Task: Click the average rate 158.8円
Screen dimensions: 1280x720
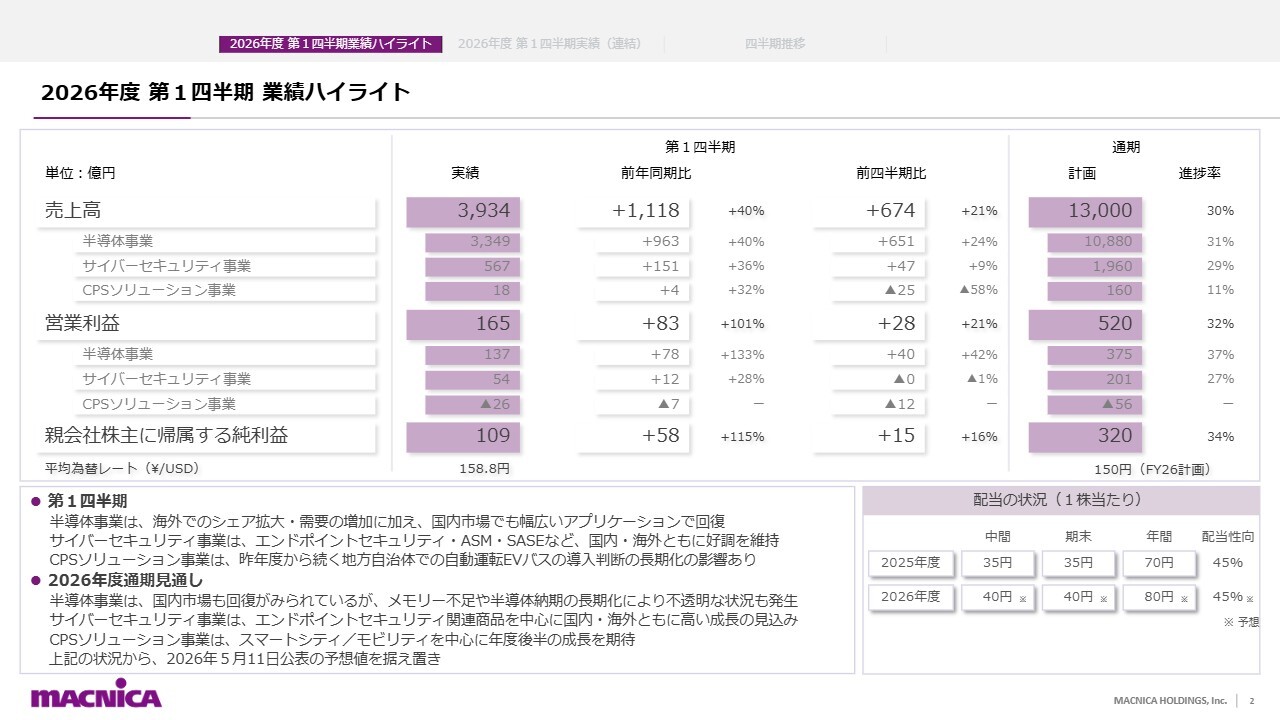Action: (484, 468)
